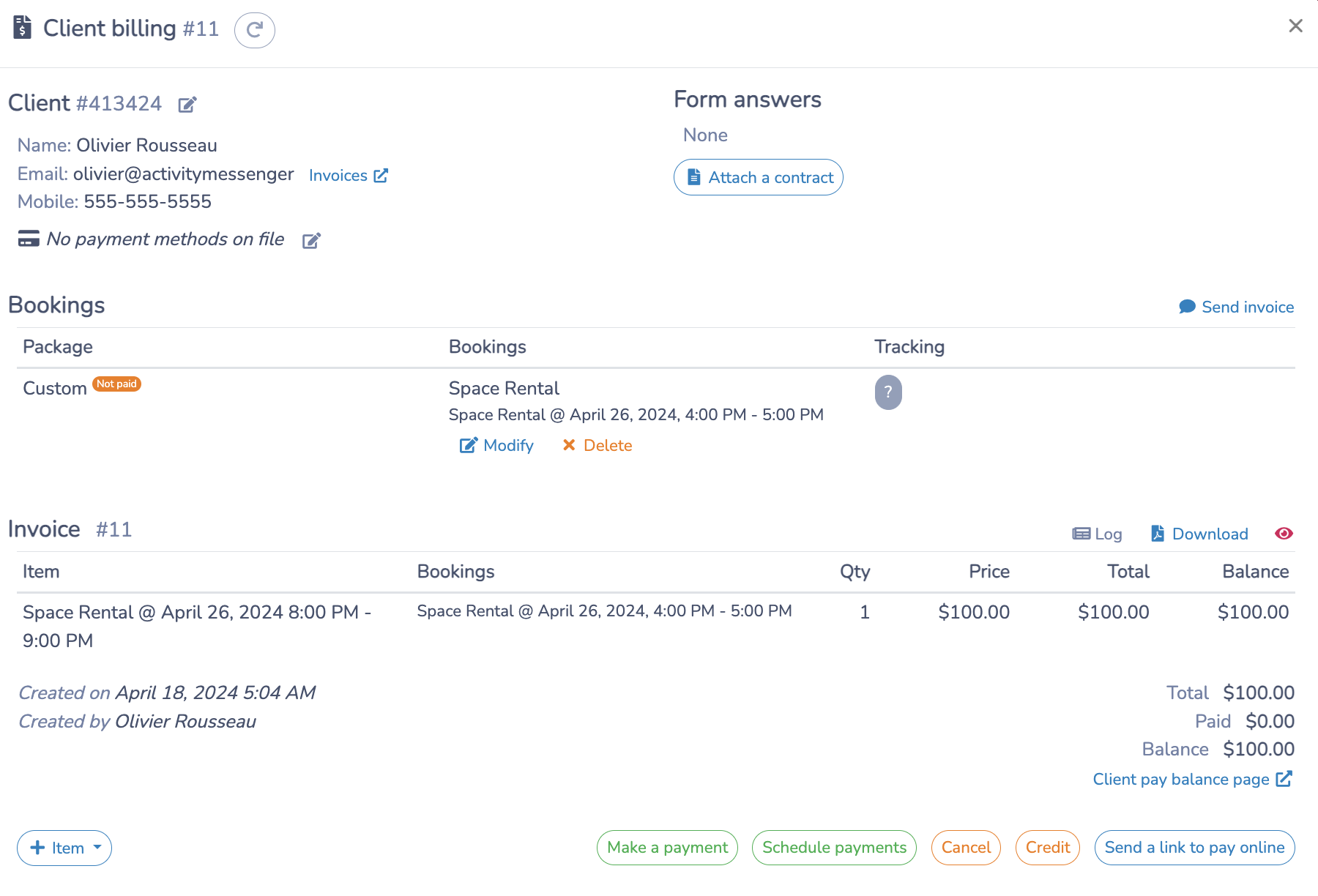Click the Qty value 1

(x=865, y=612)
